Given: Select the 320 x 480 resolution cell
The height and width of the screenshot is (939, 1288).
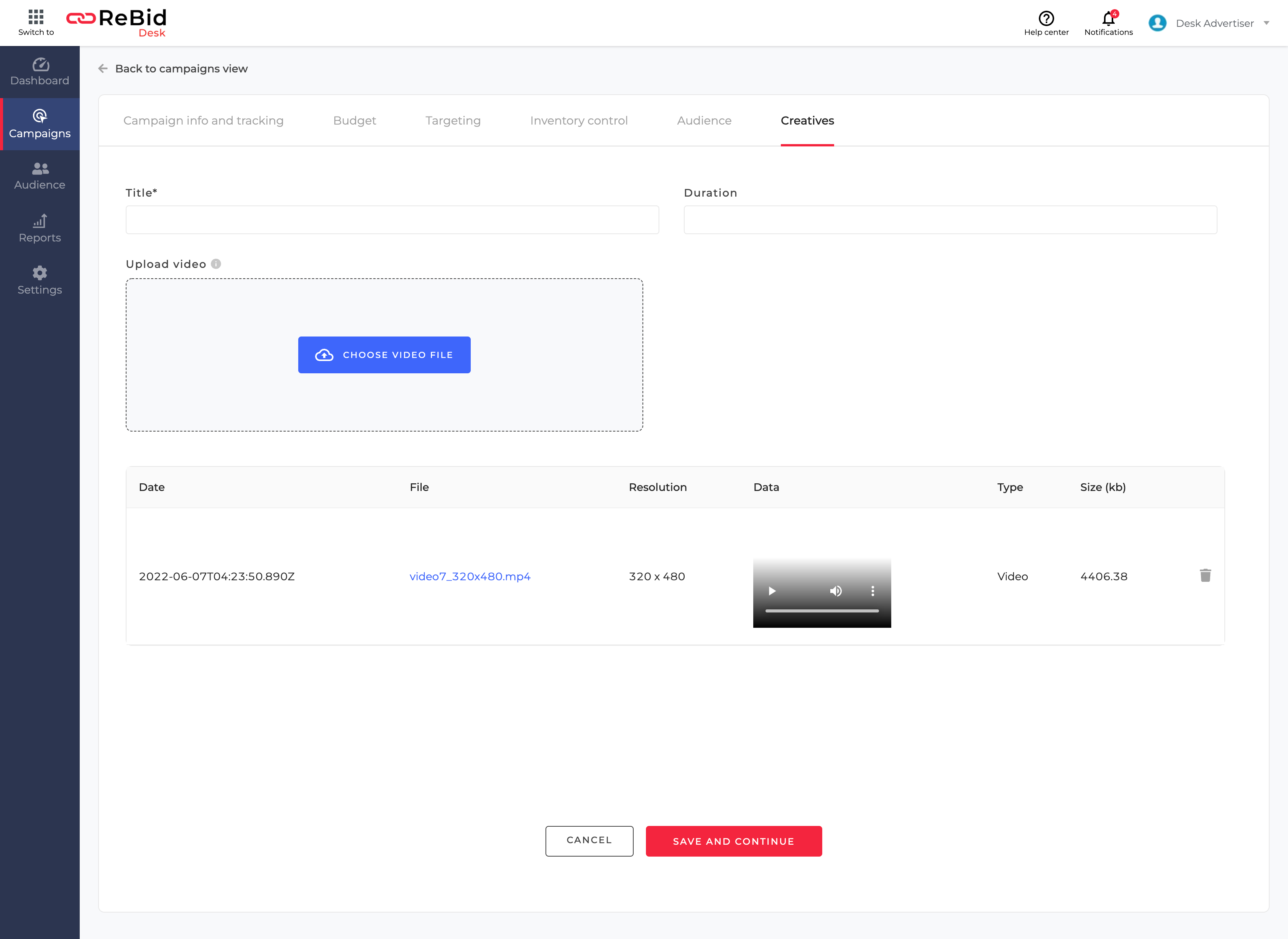Looking at the screenshot, I should (x=657, y=576).
